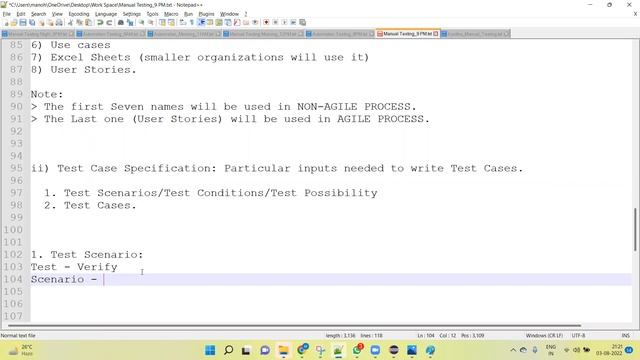The height and width of the screenshot is (360, 640).
Task: Click the vertical scrollbar thumb
Action: (635, 229)
